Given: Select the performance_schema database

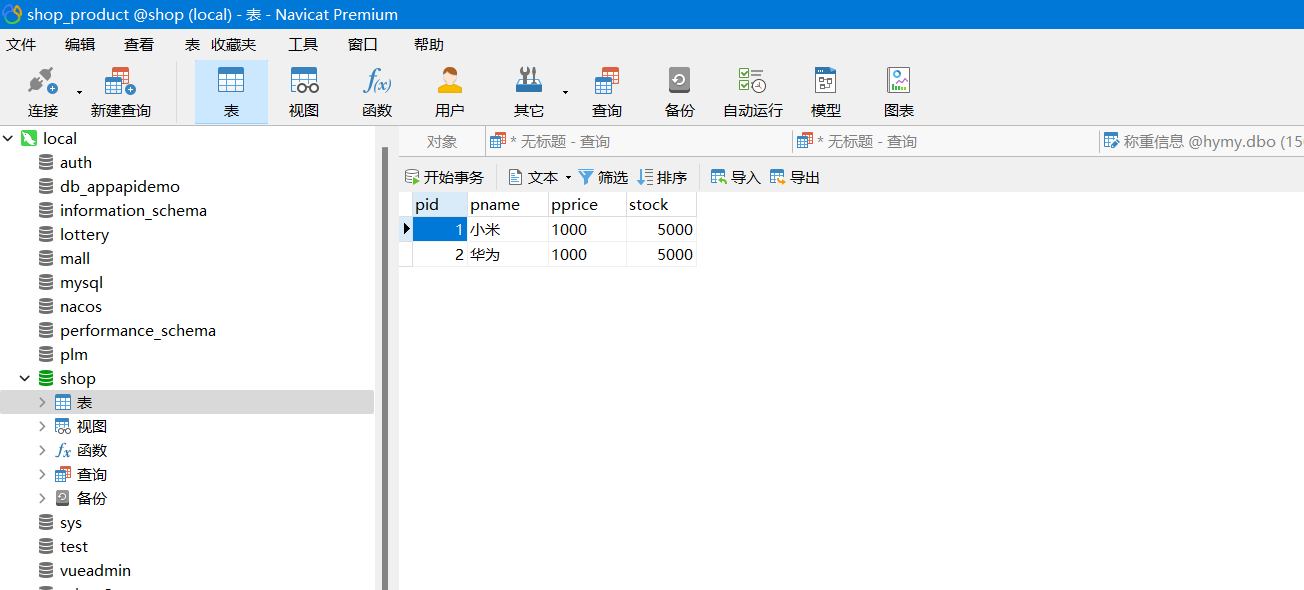Looking at the screenshot, I should tap(138, 331).
